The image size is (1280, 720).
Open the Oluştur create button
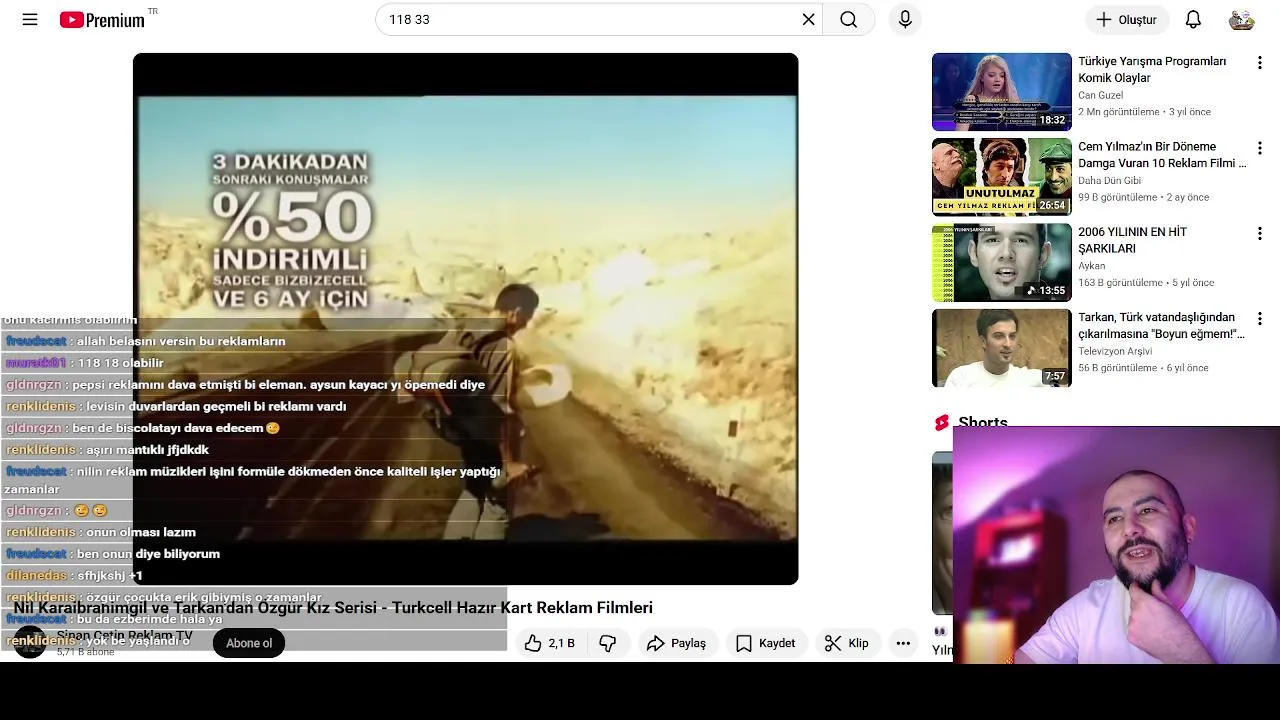(x=1127, y=20)
